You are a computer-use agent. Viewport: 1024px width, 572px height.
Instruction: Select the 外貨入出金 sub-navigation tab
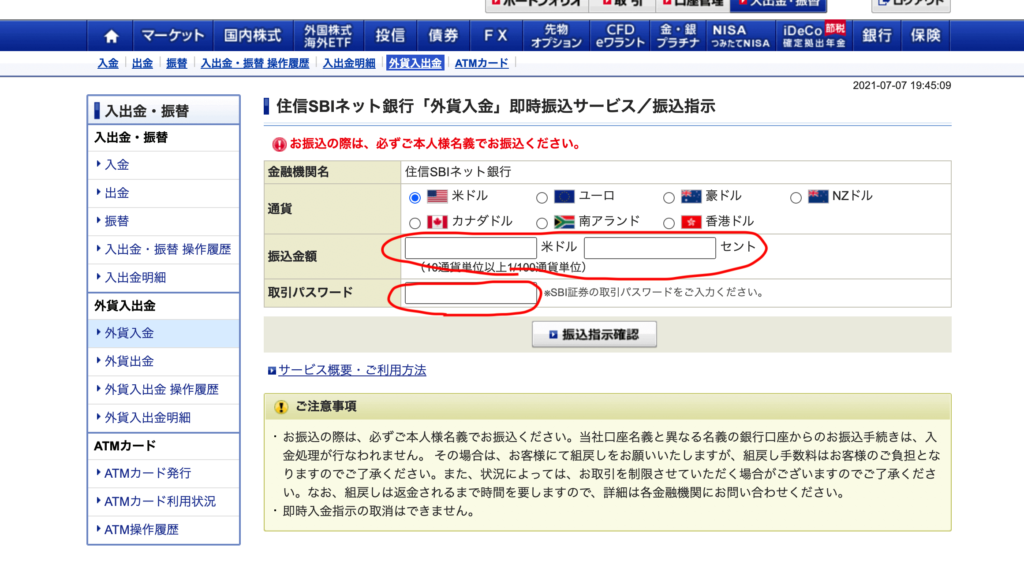tap(415, 63)
